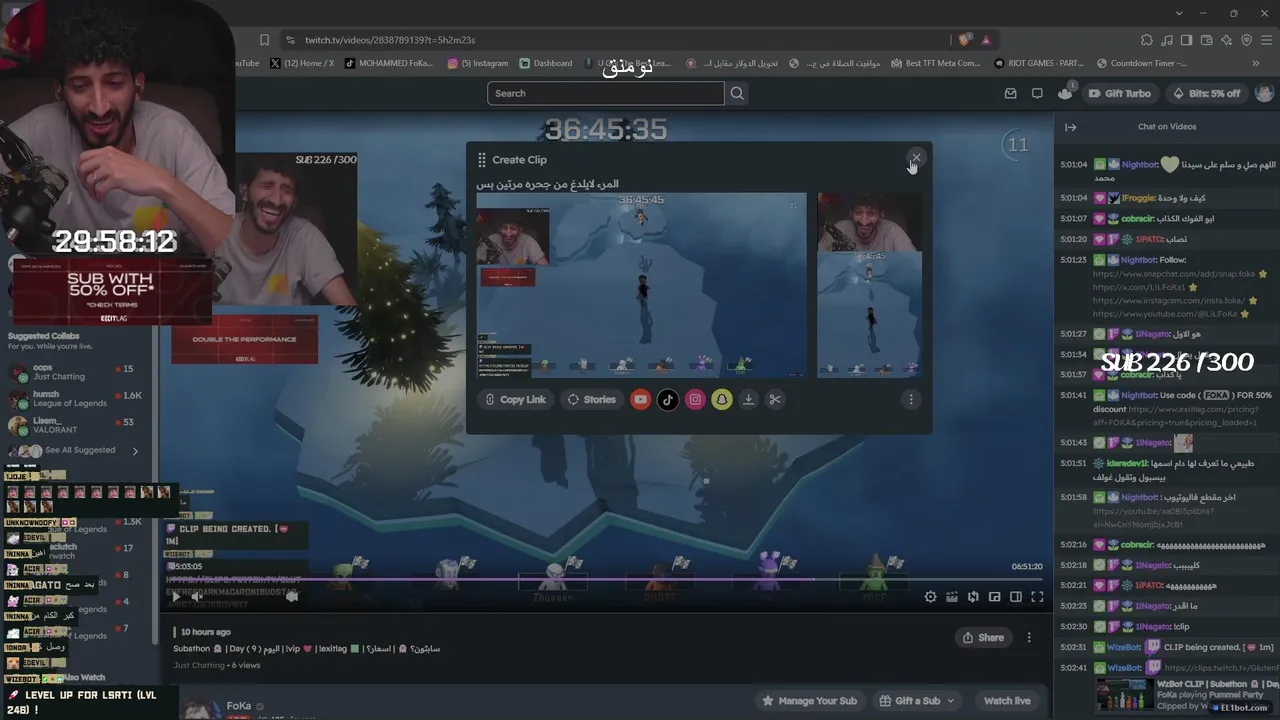1280x720 pixels.
Task: Open video player settings gear
Action: [930, 597]
